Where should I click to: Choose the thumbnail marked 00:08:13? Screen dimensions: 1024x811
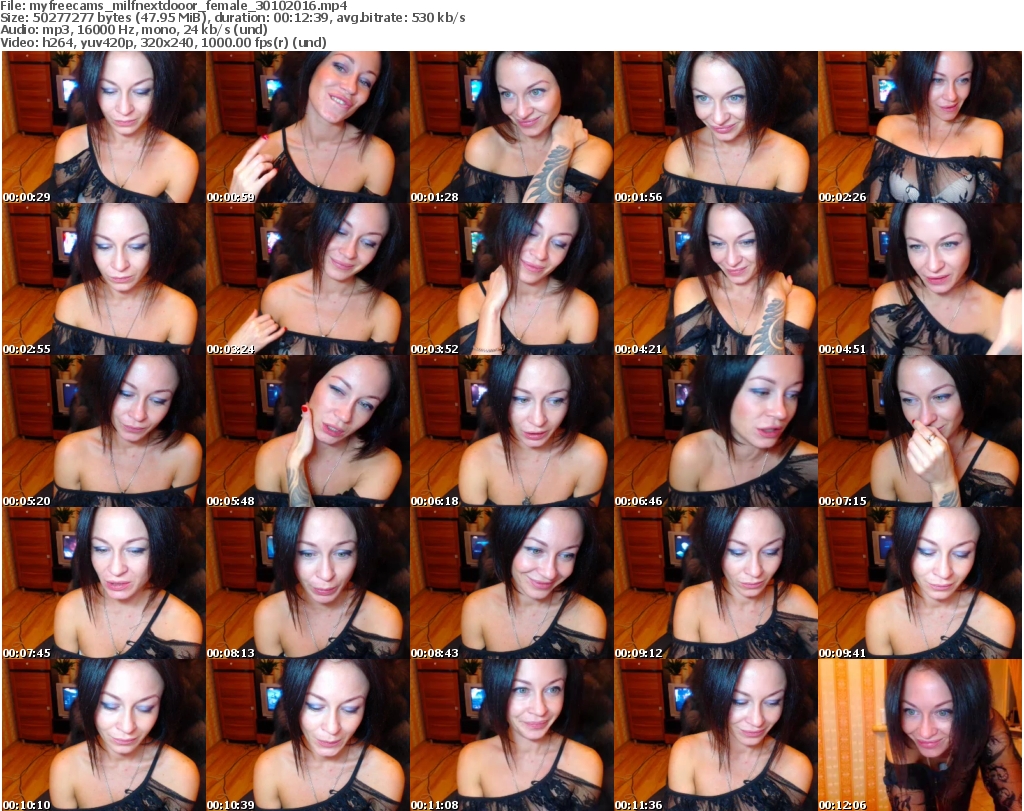click(308, 583)
